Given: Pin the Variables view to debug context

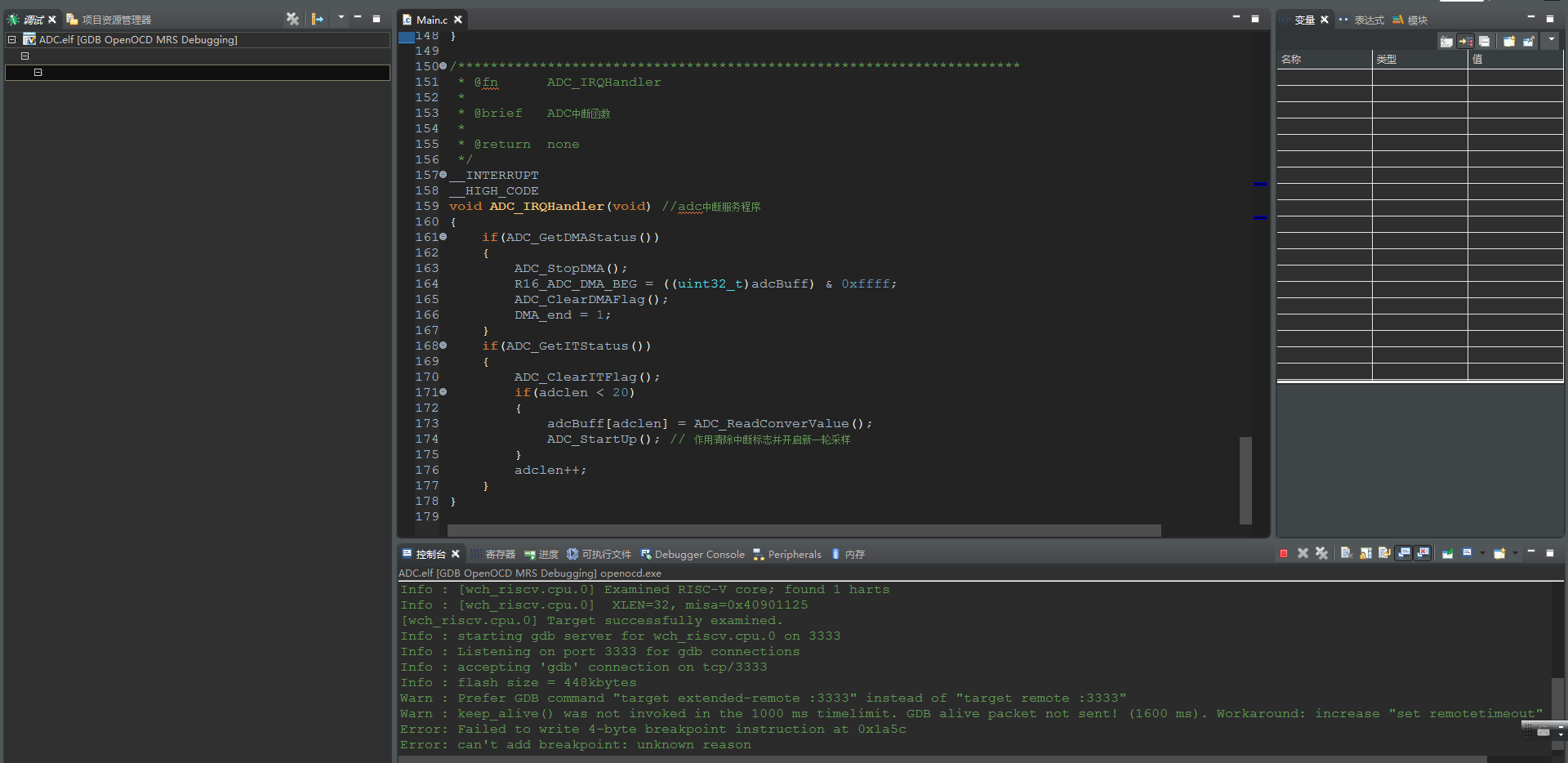Looking at the screenshot, I should click(1529, 41).
